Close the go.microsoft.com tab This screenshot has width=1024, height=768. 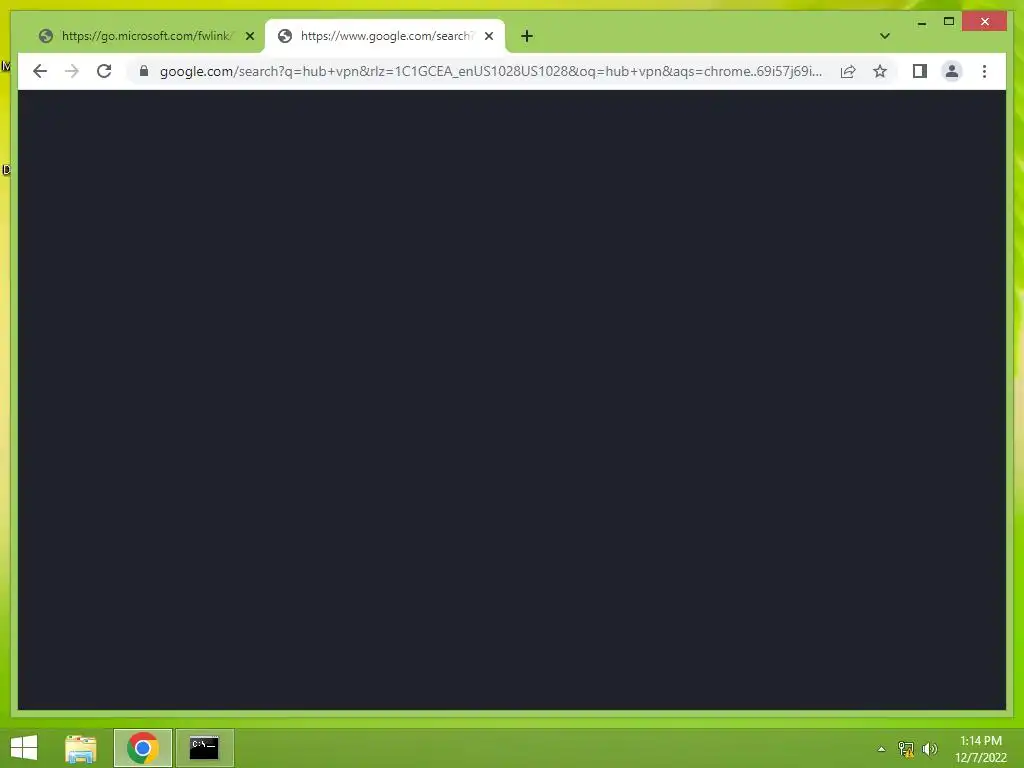coord(249,36)
